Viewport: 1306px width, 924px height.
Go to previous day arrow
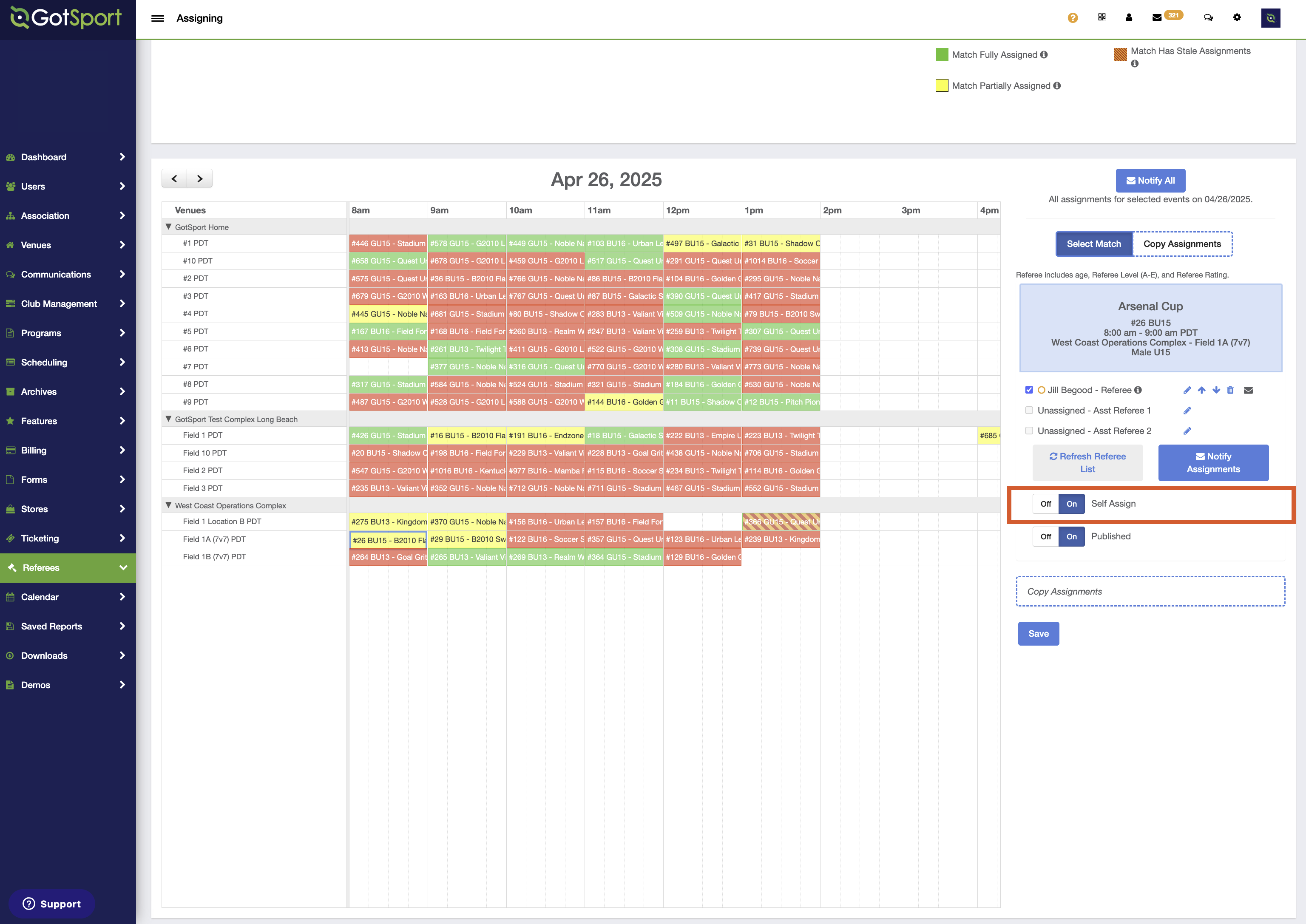pyautogui.click(x=174, y=178)
